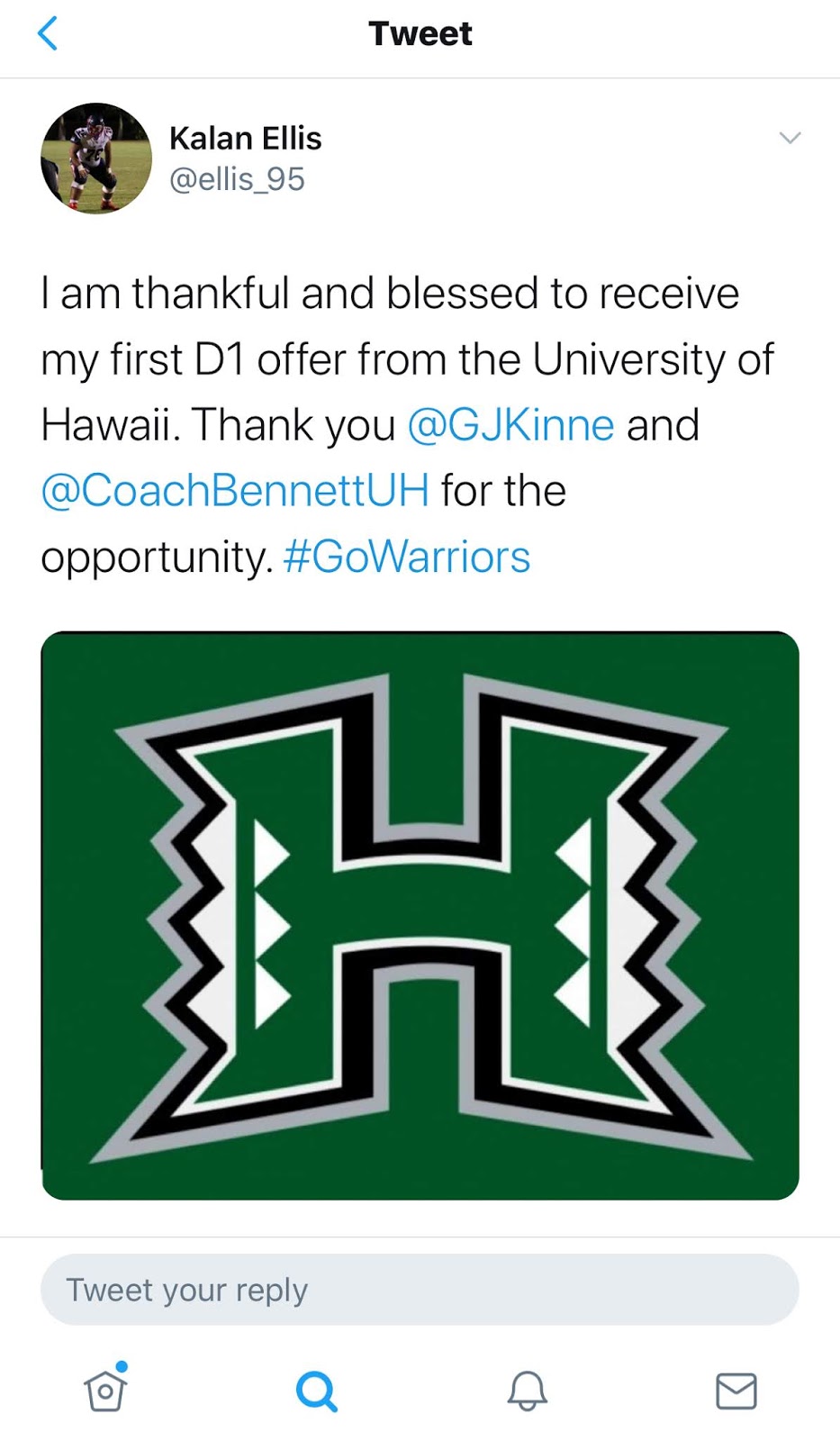This screenshot has height=1441, width=840.
Task: Tap the Tweet header title
Action: point(420,33)
